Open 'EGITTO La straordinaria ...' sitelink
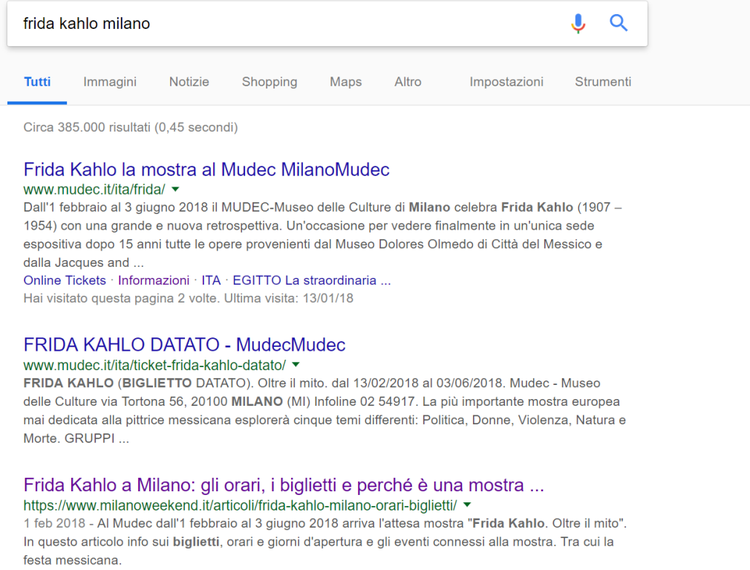 click(311, 280)
